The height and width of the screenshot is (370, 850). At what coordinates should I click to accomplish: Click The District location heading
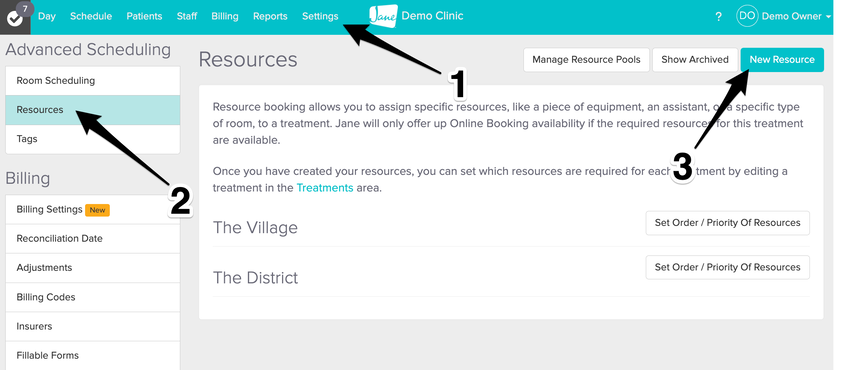pos(255,277)
